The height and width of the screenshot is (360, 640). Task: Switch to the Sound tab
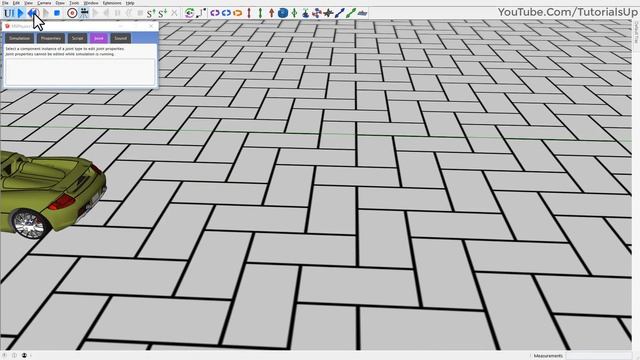(x=120, y=38)
